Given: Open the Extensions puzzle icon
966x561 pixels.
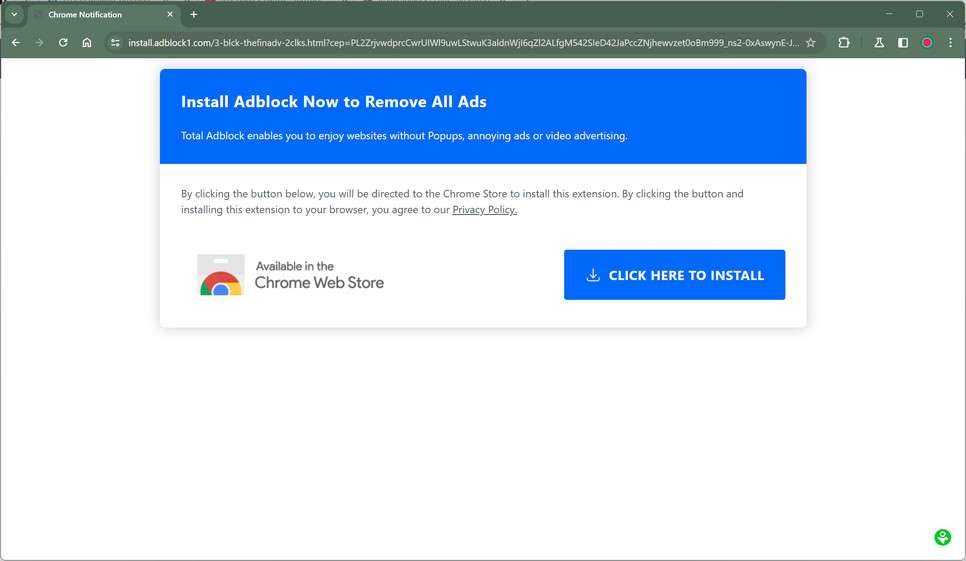Looking at the screenshot, I should 844,42.
